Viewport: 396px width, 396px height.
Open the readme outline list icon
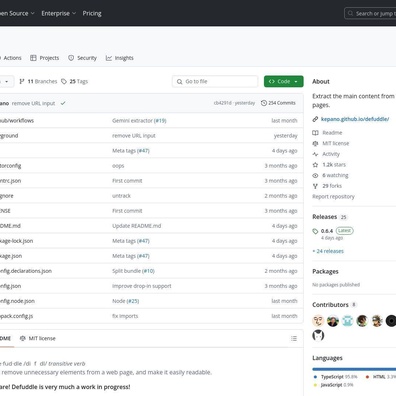coord(294,338)
